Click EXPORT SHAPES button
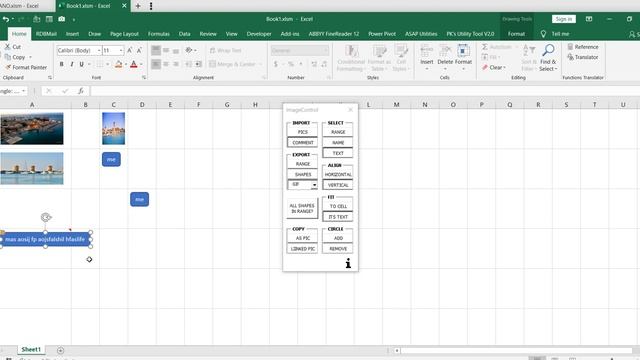 [x=302, y=174]
